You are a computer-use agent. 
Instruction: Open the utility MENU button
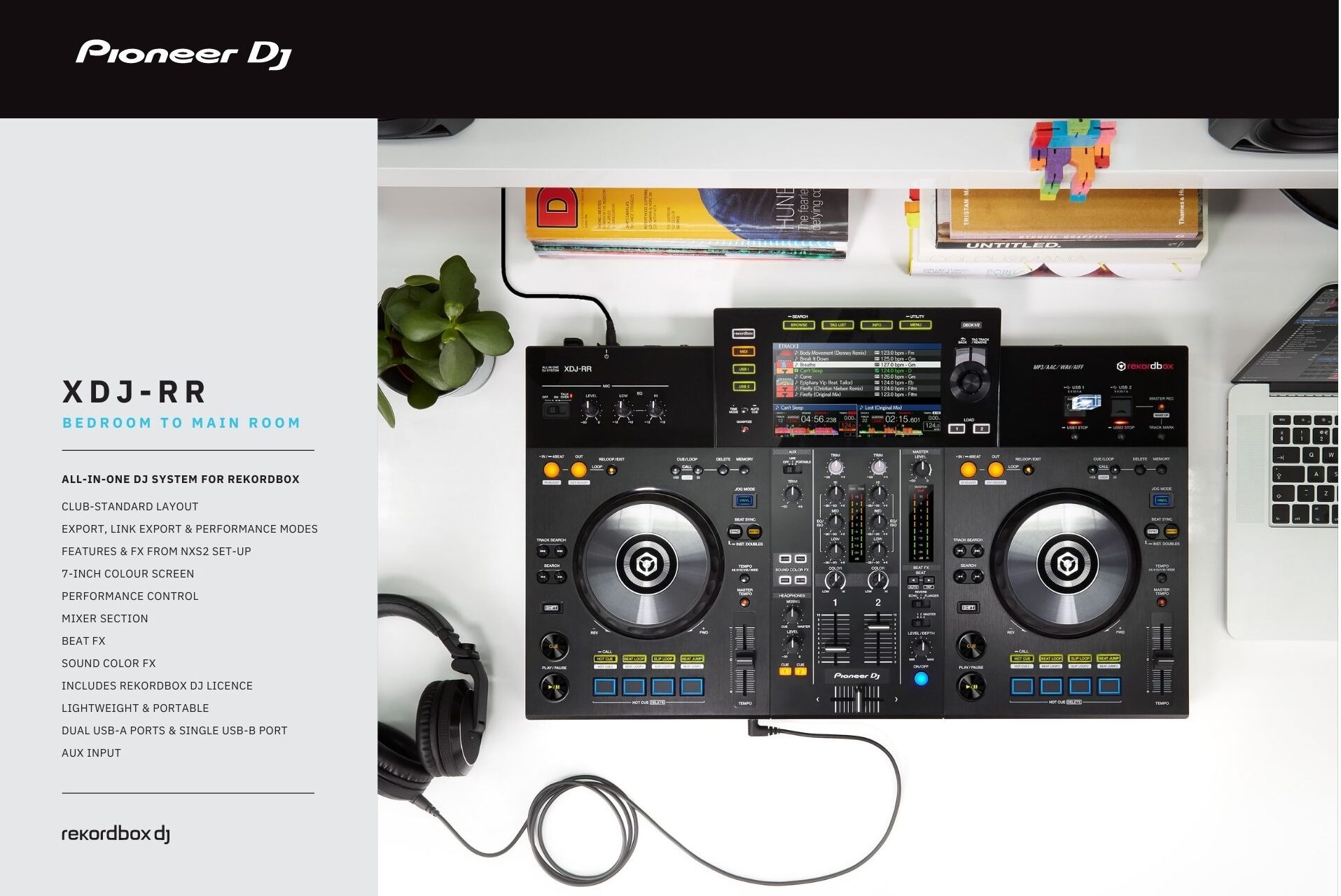point(915,325)
